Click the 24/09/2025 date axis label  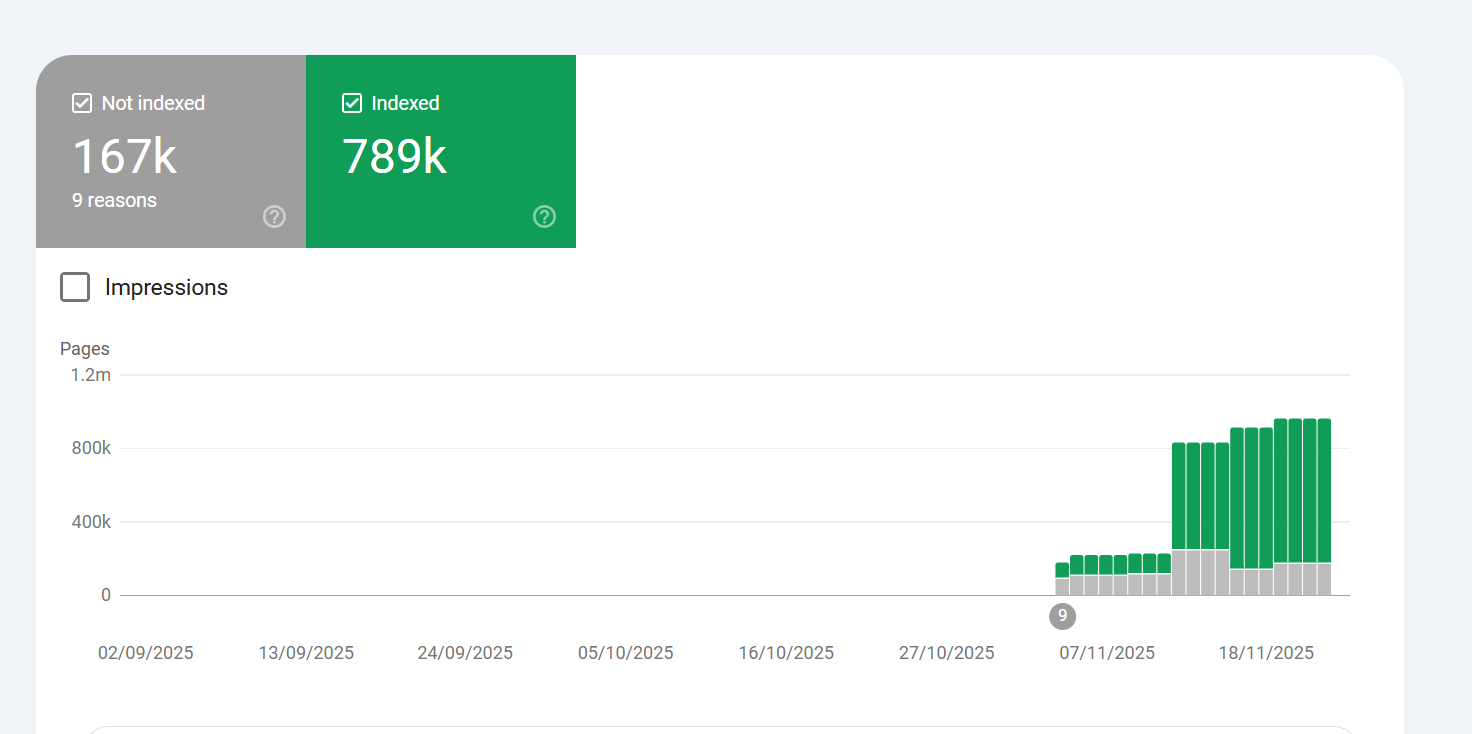[465, 653]
